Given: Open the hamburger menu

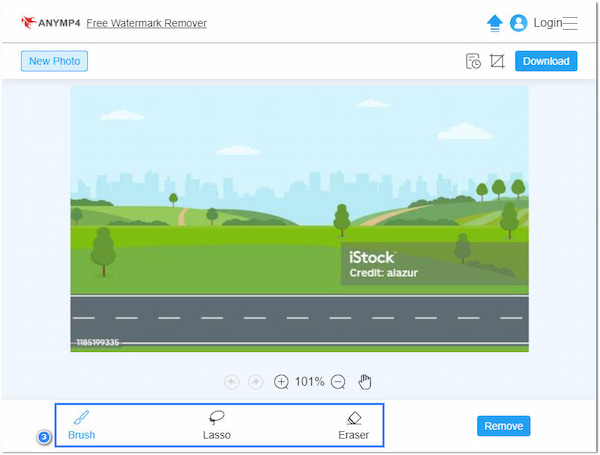Looking at the screenshot, I should pos(570,23).
